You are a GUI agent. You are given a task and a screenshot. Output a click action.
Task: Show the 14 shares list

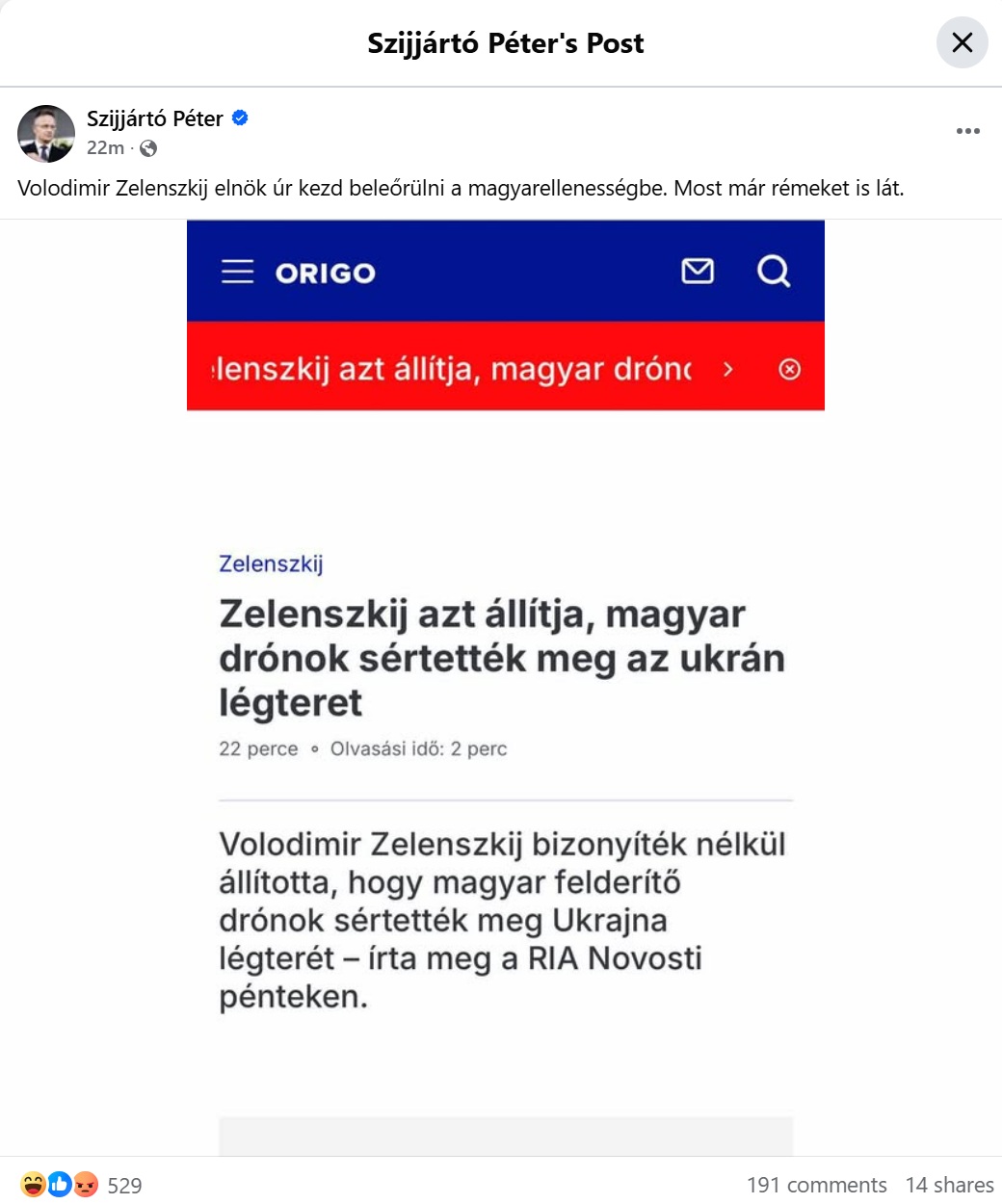[949, 1185]
